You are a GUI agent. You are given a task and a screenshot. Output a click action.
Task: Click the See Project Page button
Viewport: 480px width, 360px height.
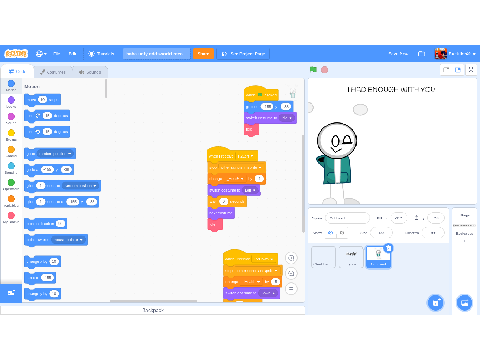(243, 54)
